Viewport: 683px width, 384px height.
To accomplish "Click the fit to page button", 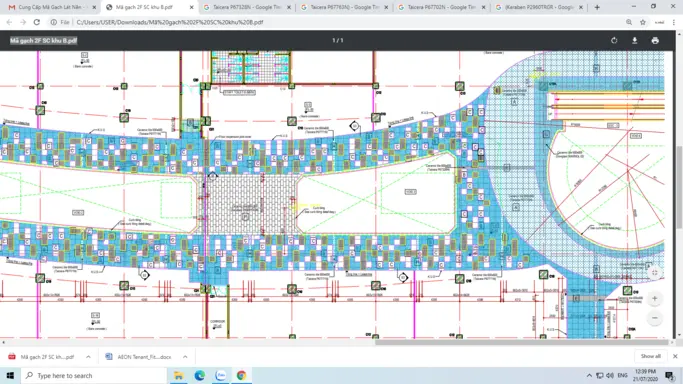I will point(654,273).
